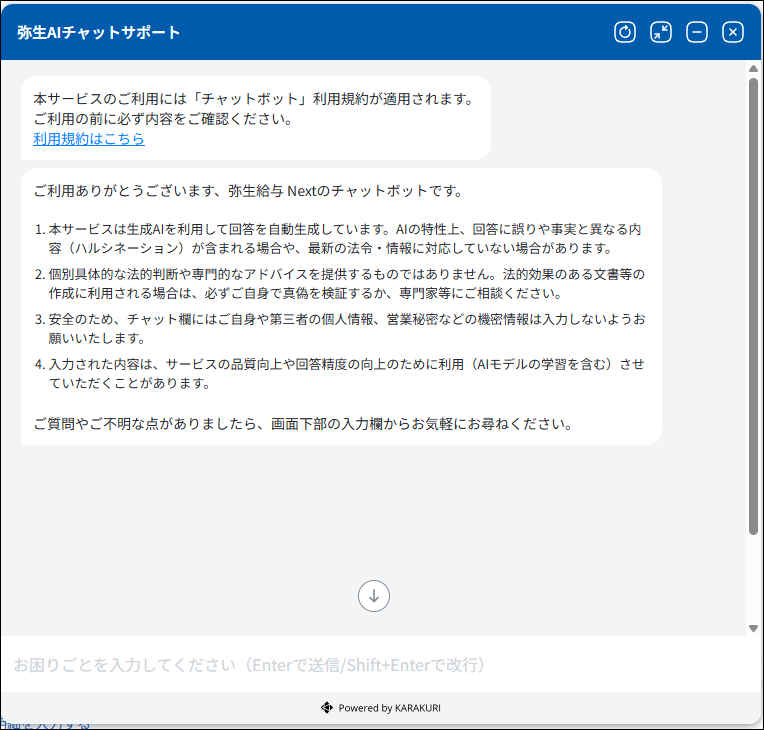This screenshot has width=764, height=730.
Task: Click the ご利用の前に必ず内容をご確認ください line
Action: 163,119
